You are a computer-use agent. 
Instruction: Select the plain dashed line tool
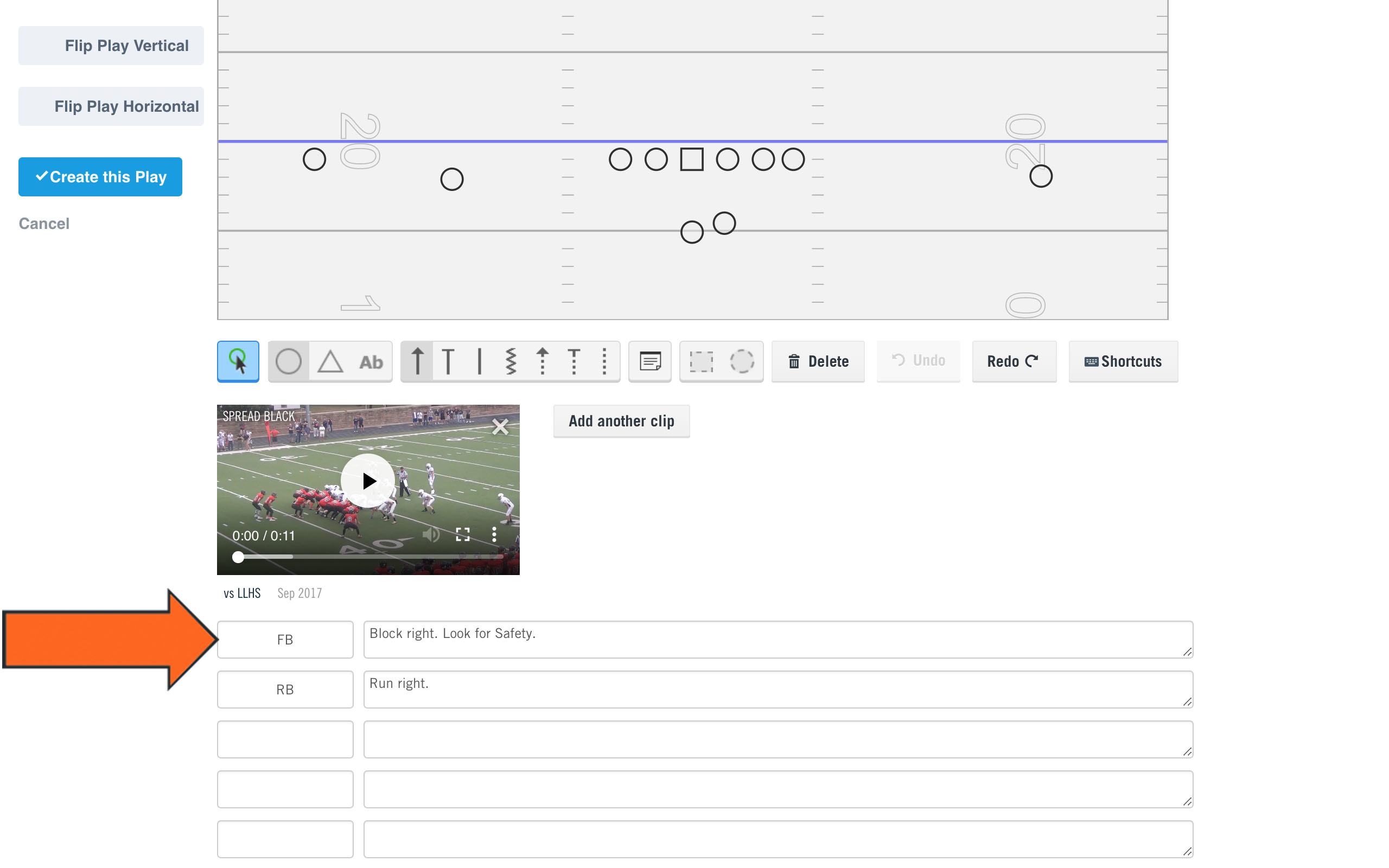pyautogui.click(x=604, y=361)
